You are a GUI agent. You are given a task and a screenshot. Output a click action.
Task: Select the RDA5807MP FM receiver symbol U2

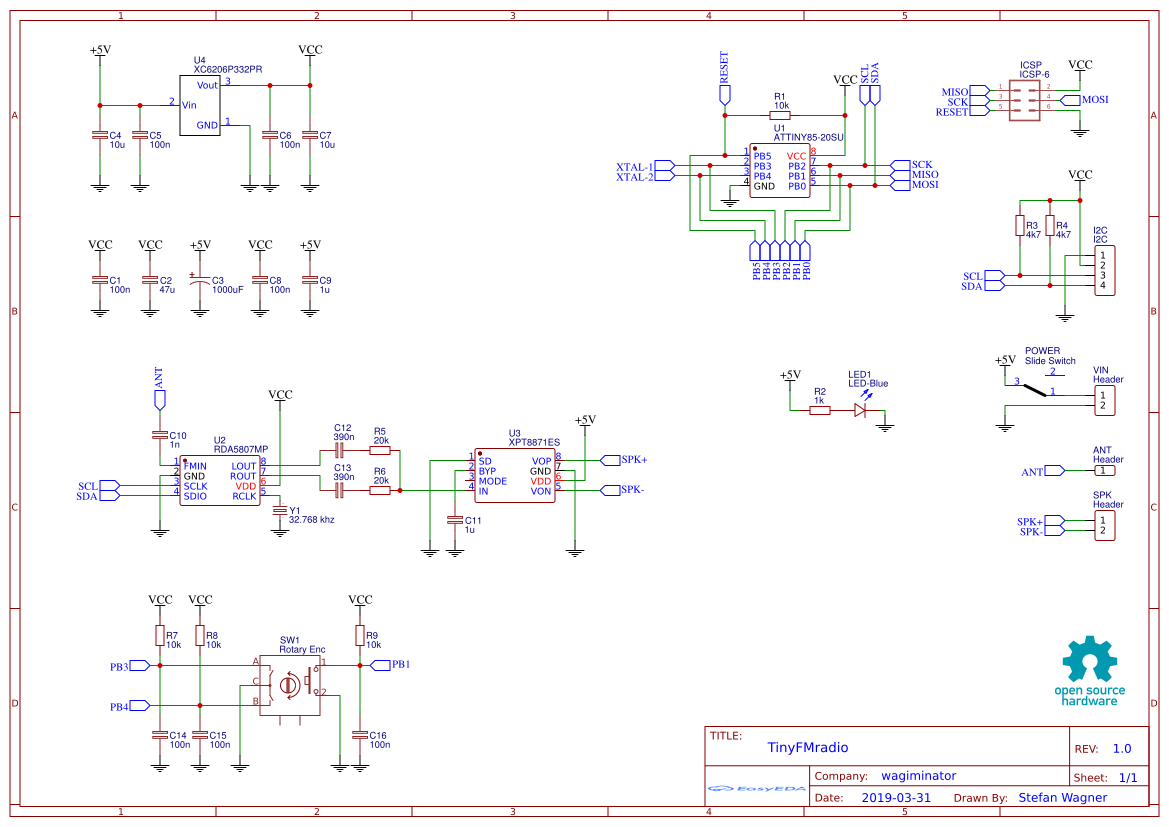coord(219,478)
